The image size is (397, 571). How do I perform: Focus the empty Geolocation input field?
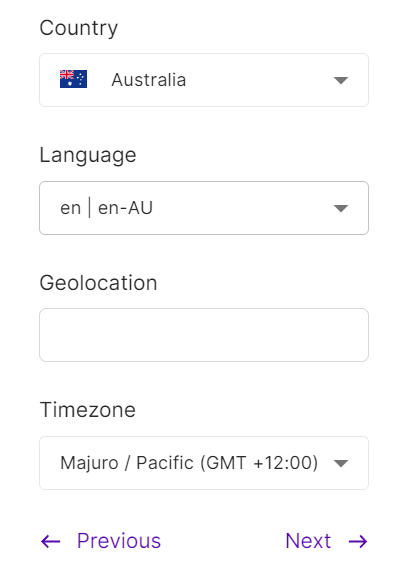[x=204, y=335]
